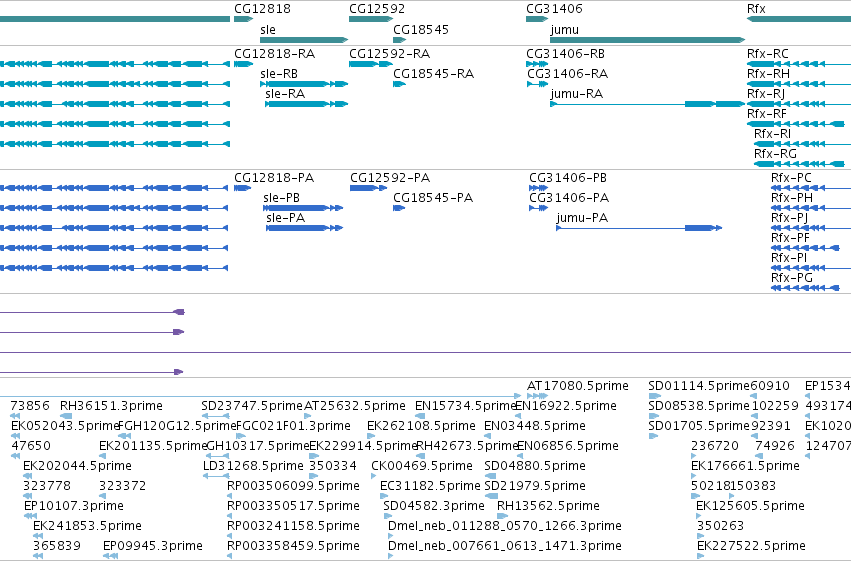Open protein label CG12818-PA
This screenshot has height=561, width=851.
(274, 178)
